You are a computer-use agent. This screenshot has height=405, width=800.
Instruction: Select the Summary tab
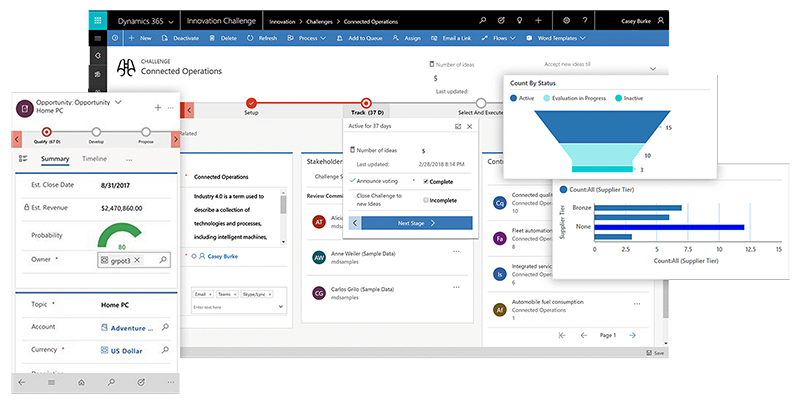[55, 159]
